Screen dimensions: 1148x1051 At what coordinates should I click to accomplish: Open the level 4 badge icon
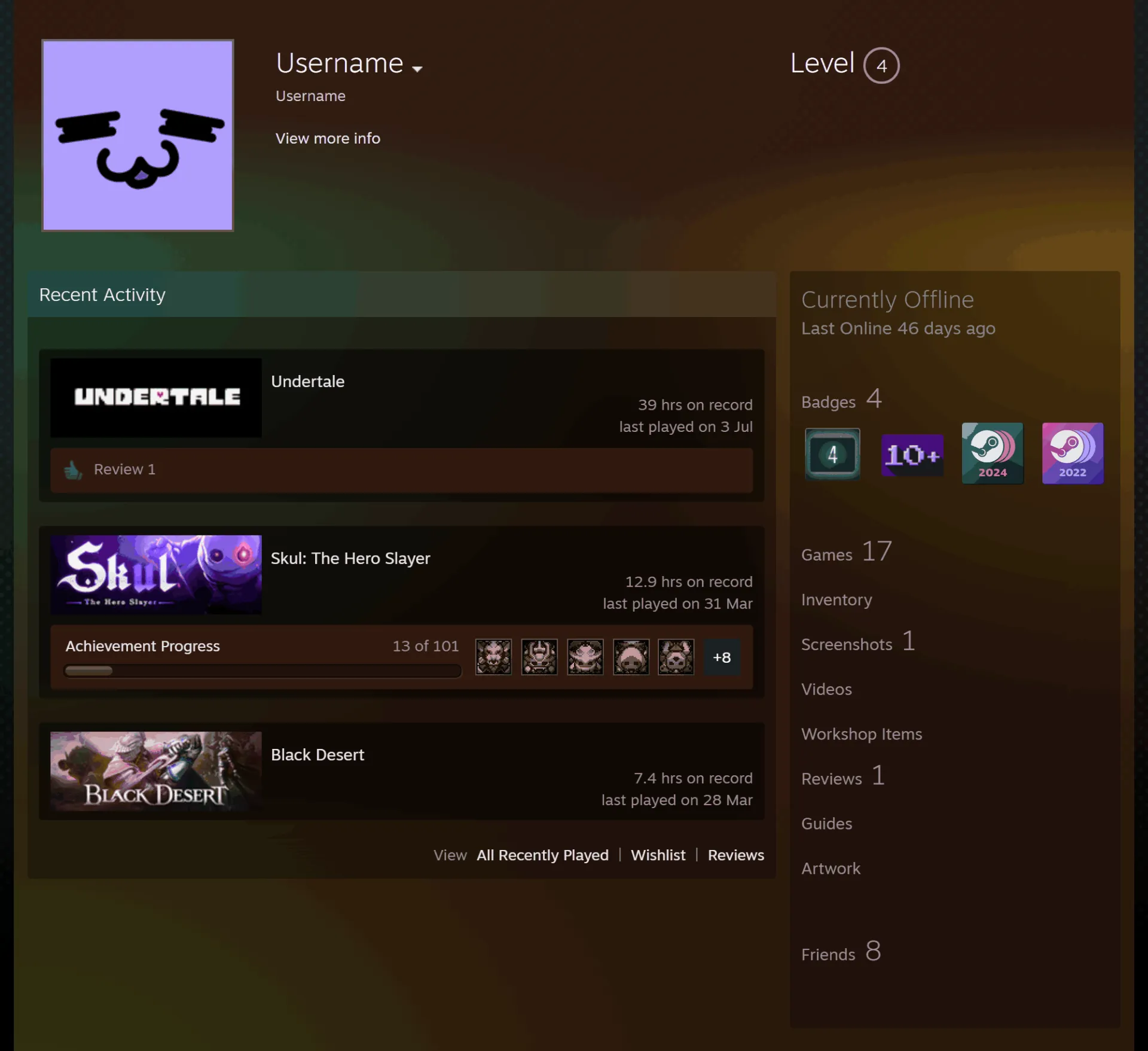point(832,454)
